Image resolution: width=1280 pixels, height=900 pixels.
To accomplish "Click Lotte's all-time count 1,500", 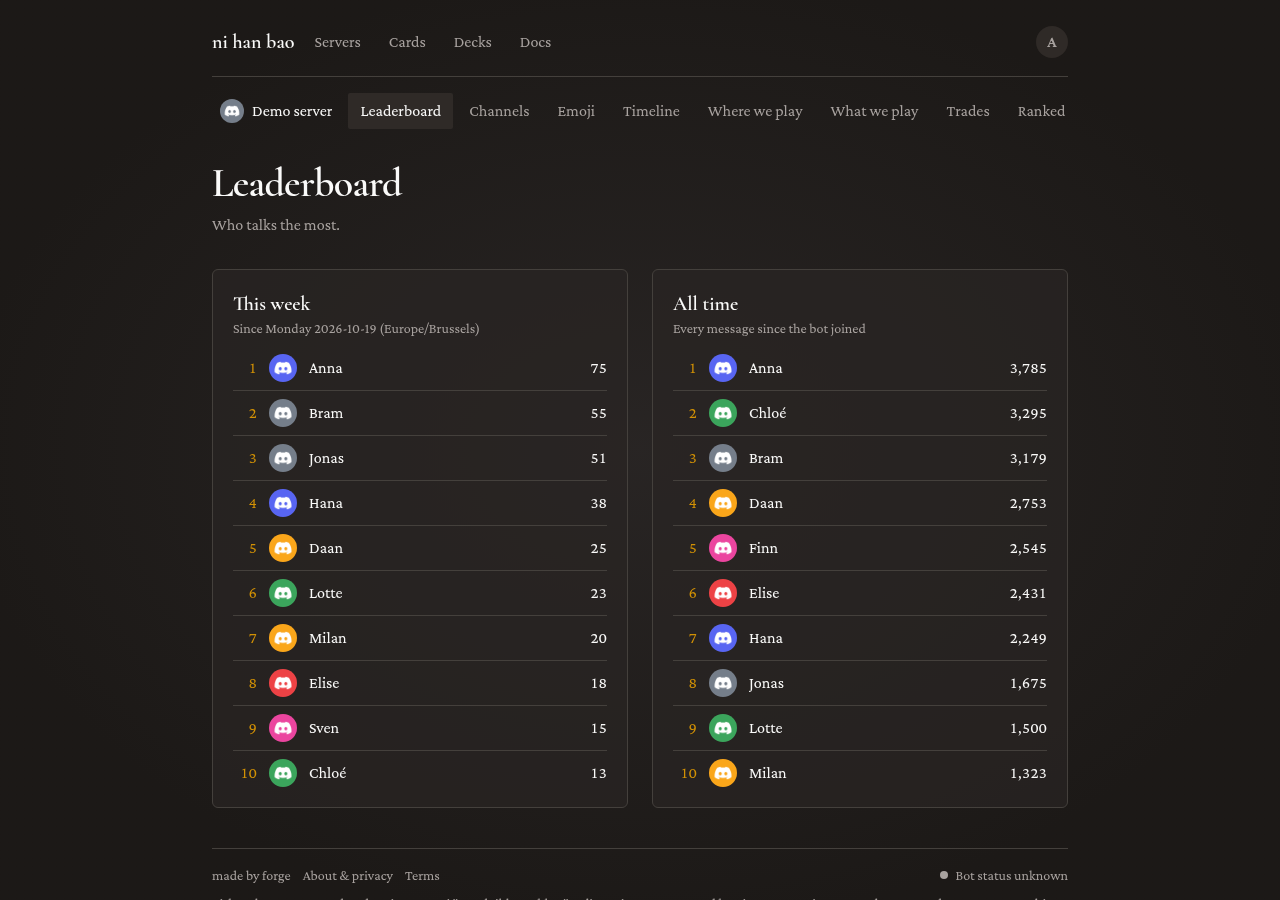I will tap(1028, 728).
